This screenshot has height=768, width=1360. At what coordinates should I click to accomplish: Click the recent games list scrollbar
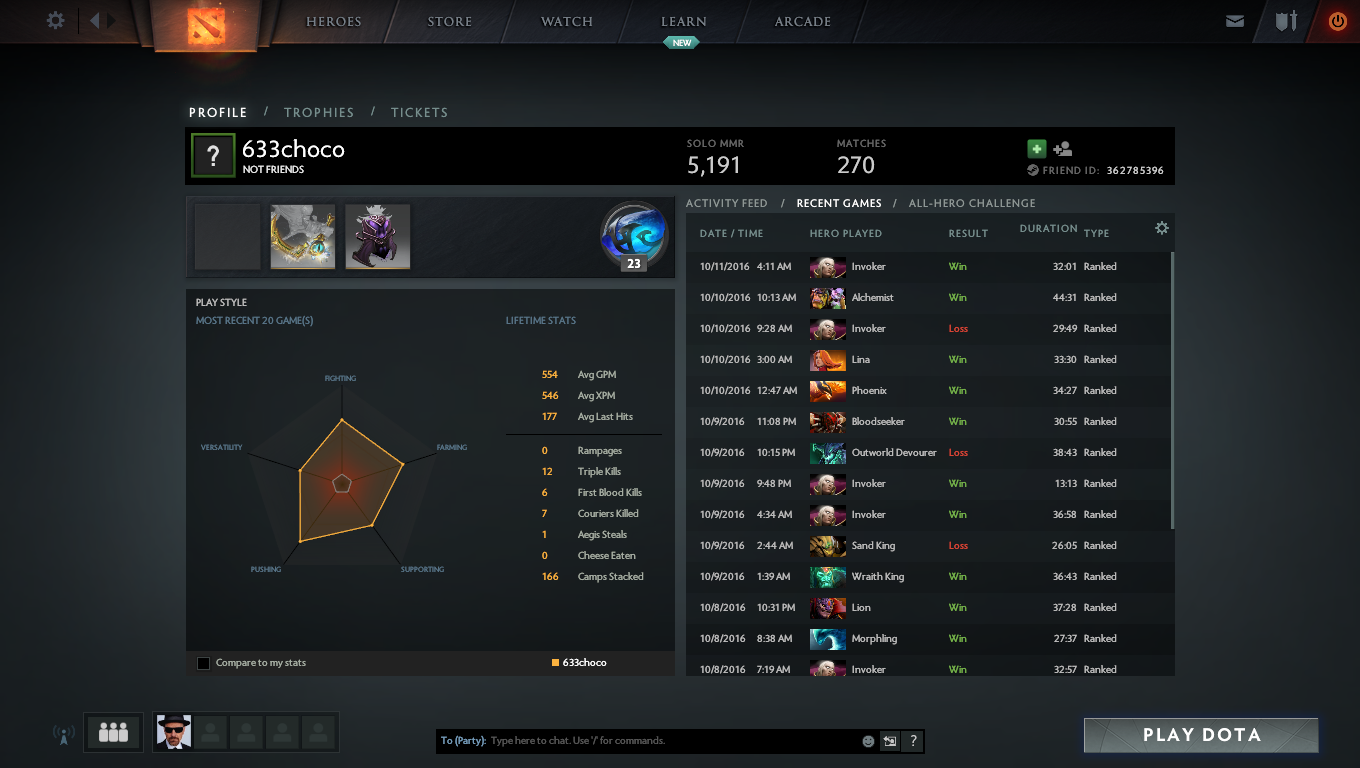[1172, 390]
